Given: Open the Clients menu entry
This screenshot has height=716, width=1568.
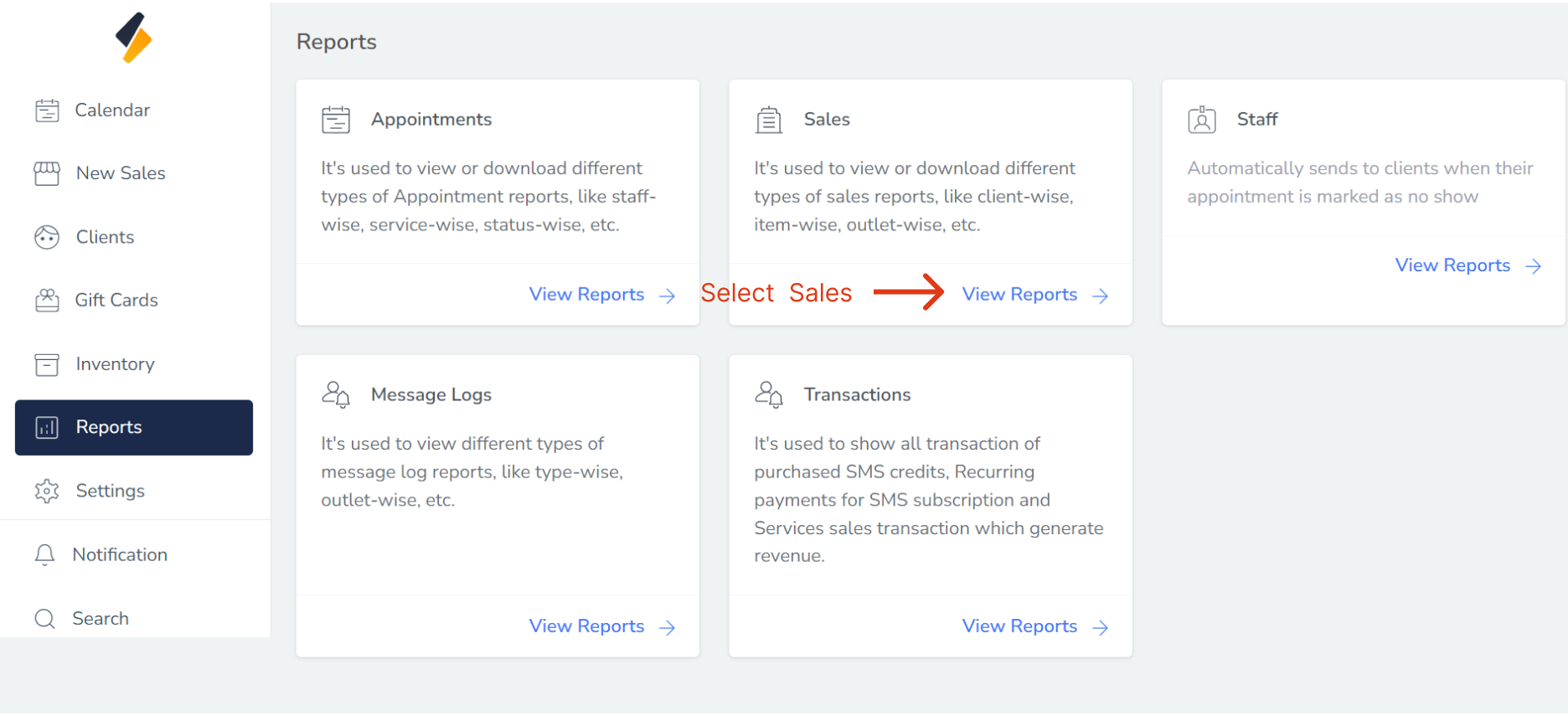Looking at the screenshot, I should 105,238.
